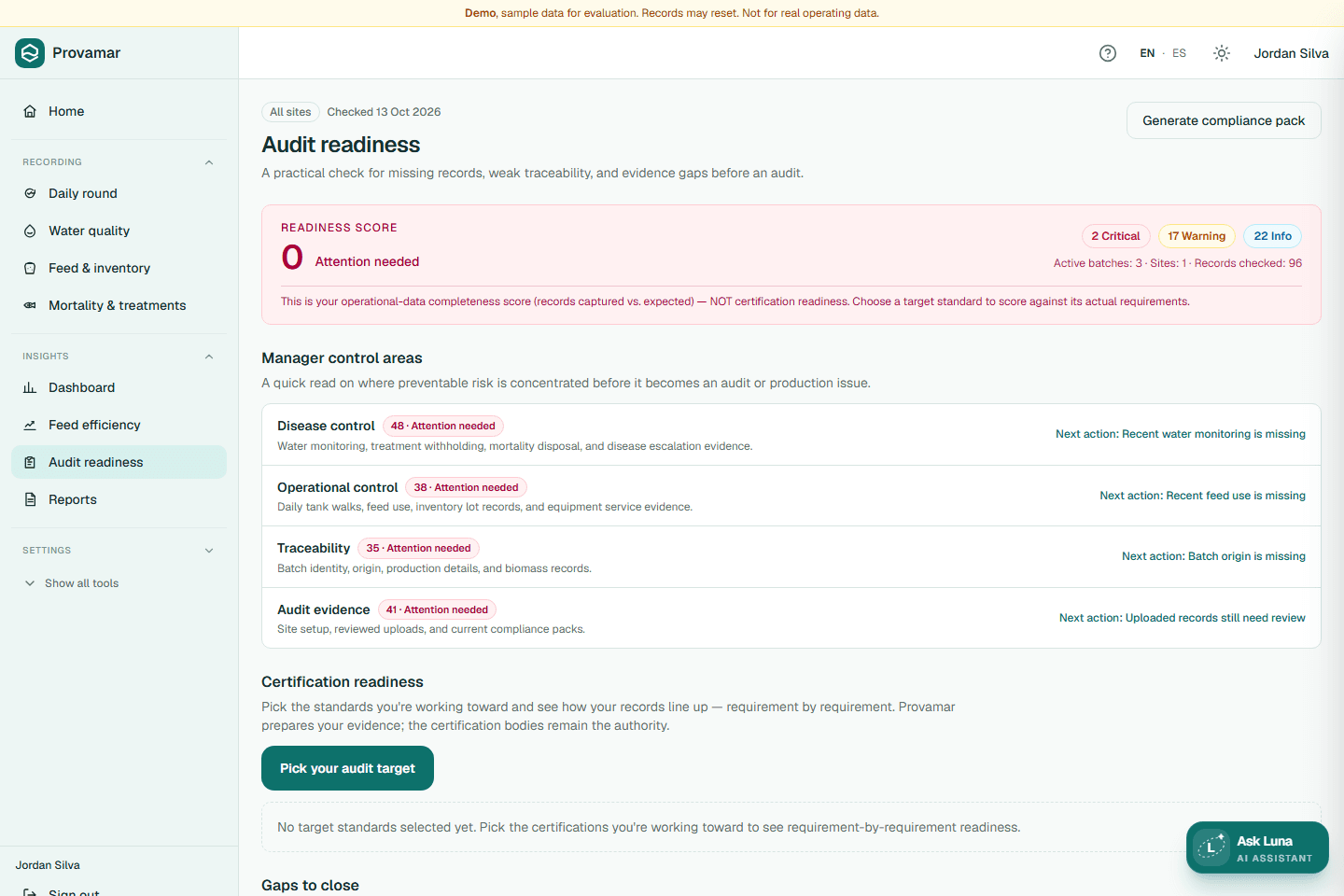Click 'Checked 13 Oct 2026' text
This screenshot has width=1344, height=896.
click(384, 112)
